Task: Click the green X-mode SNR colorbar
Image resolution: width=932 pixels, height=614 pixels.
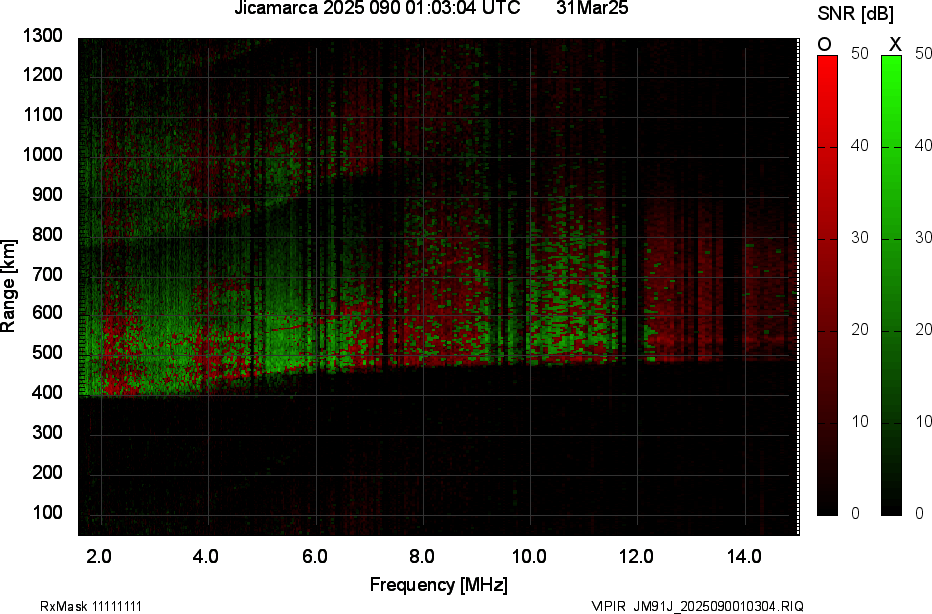Action: click(891, 285)
